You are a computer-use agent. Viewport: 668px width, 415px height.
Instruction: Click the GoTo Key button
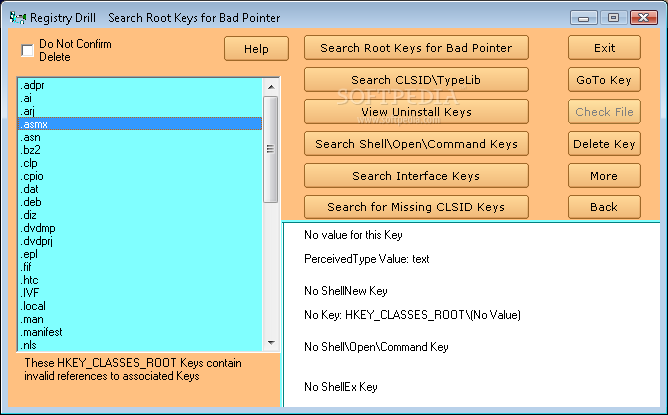tap(604, 80)
